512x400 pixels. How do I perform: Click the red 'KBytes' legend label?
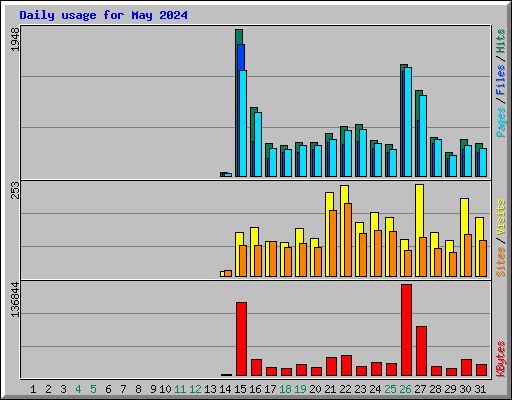coord(501,359)
